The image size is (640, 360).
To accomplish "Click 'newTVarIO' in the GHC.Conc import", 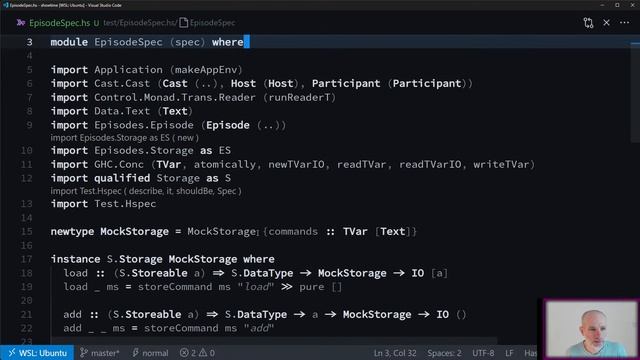I will point(296,164).
